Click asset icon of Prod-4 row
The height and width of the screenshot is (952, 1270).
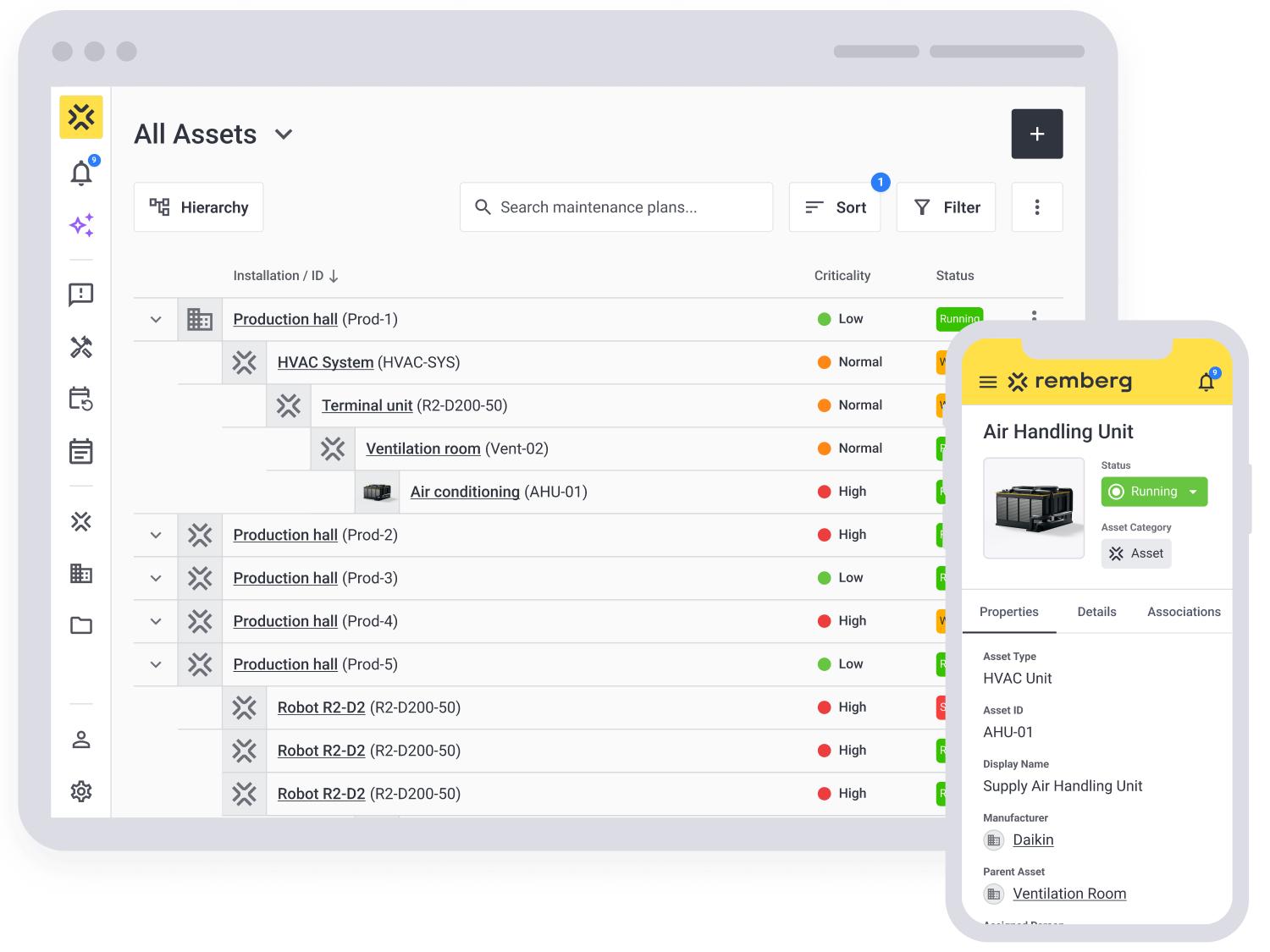pyautogui.click(x=200, y=621)
